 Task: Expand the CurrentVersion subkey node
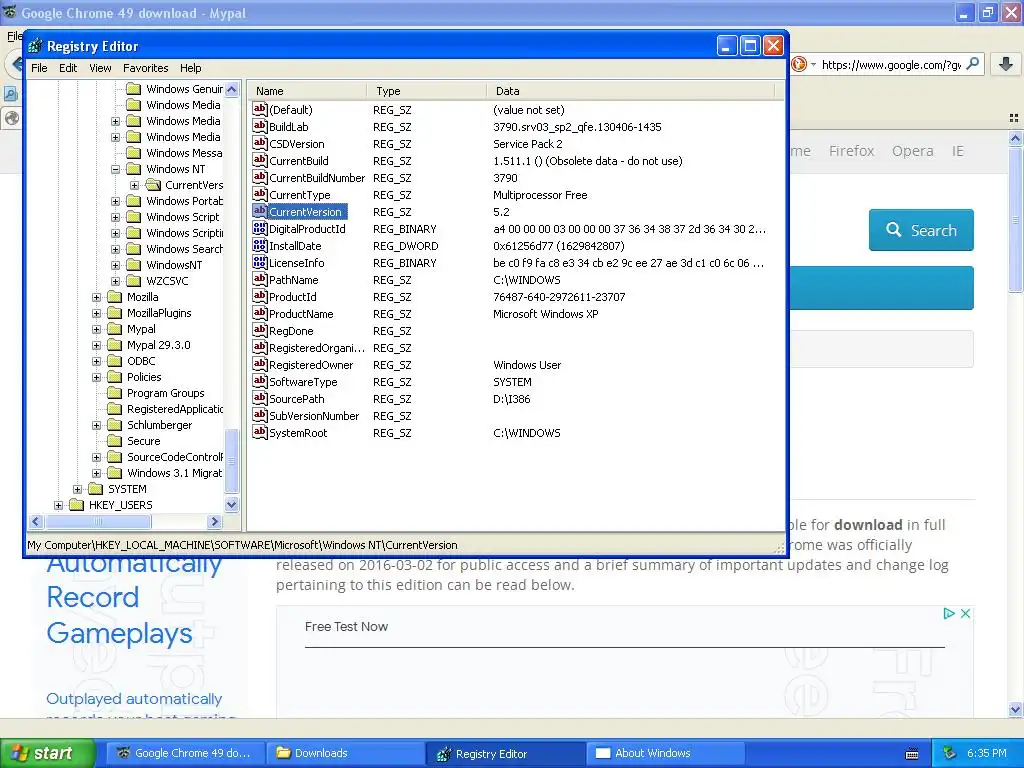pos(135,185)
